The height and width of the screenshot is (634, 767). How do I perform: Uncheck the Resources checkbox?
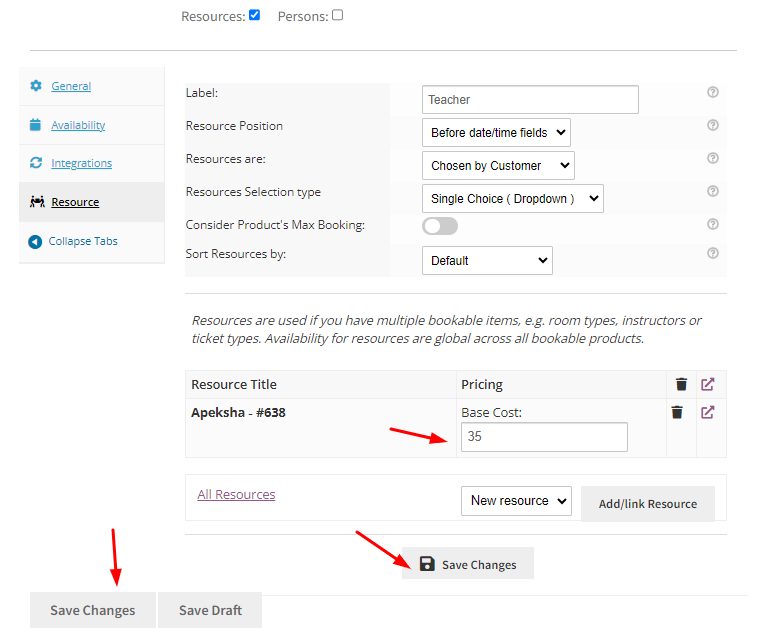click(x=254, y=15)
